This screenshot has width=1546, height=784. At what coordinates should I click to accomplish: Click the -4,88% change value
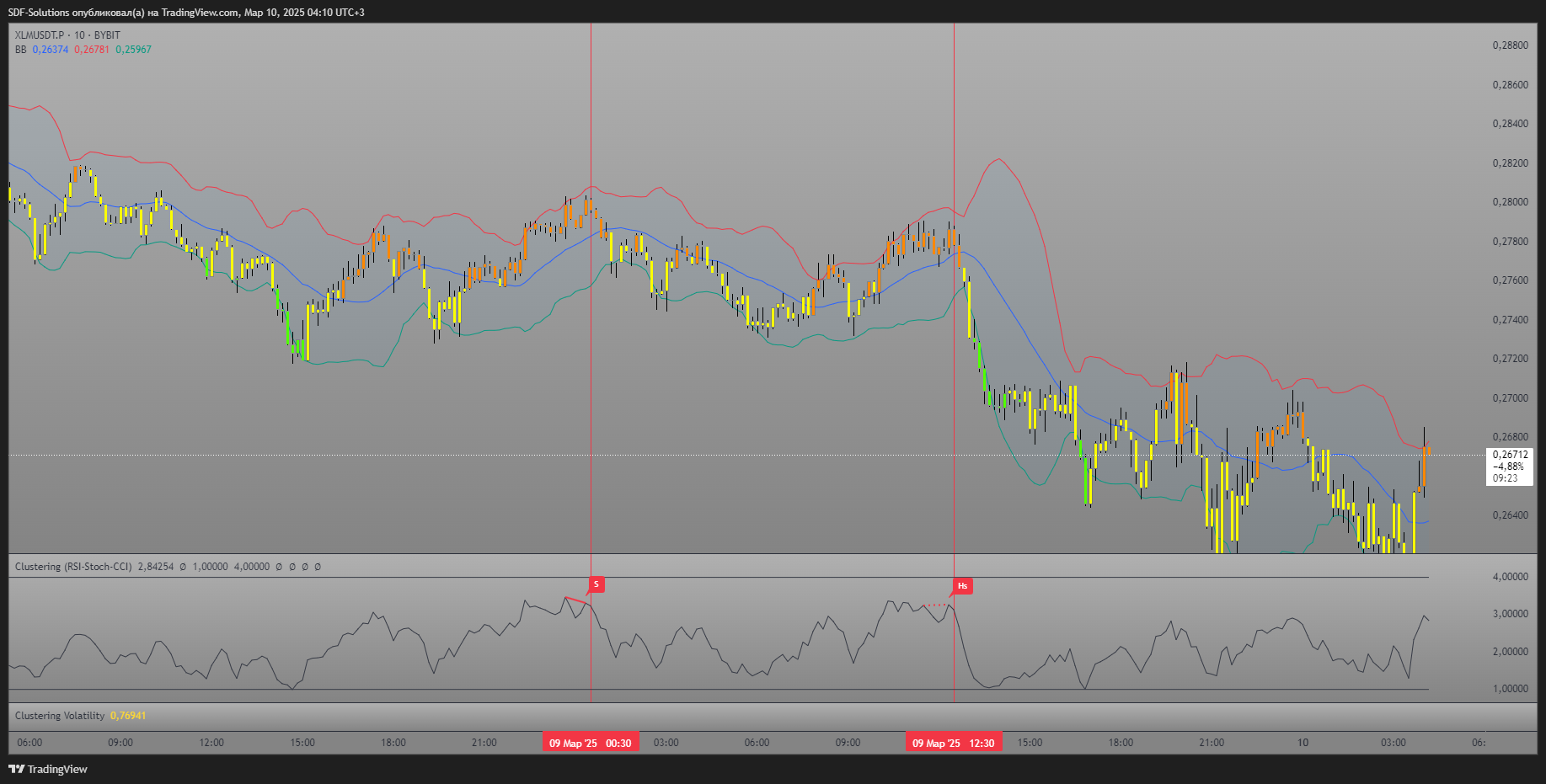[x=1508, y=467]
